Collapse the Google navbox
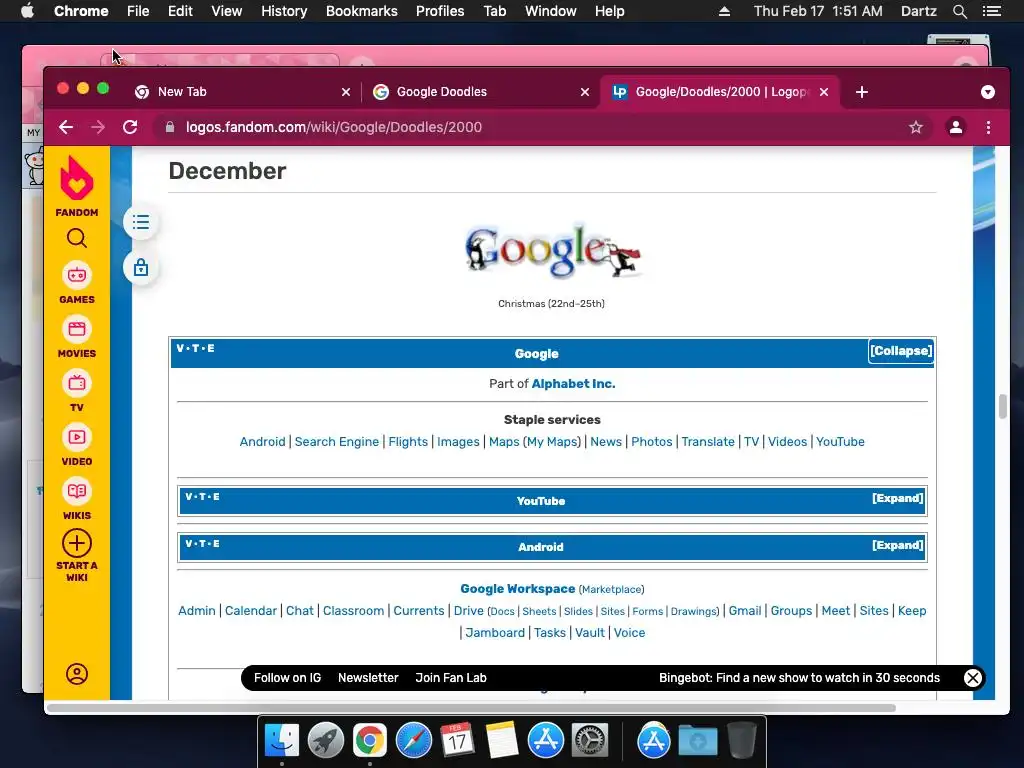Image resolution: width=1024 pixels, height=768 pixels. click(901, 351)
